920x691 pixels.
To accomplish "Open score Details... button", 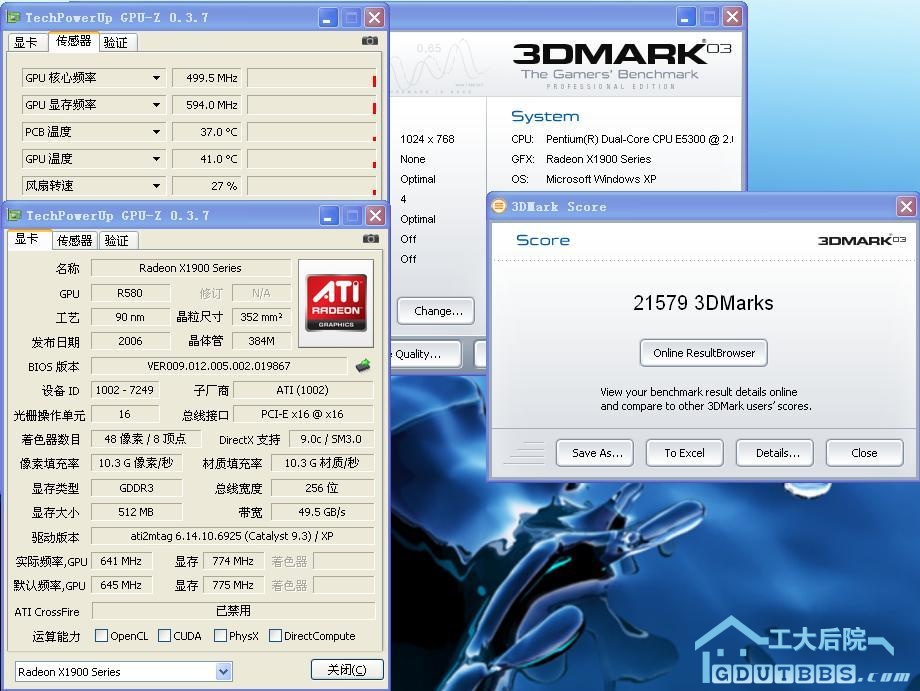I will (775, 453).
